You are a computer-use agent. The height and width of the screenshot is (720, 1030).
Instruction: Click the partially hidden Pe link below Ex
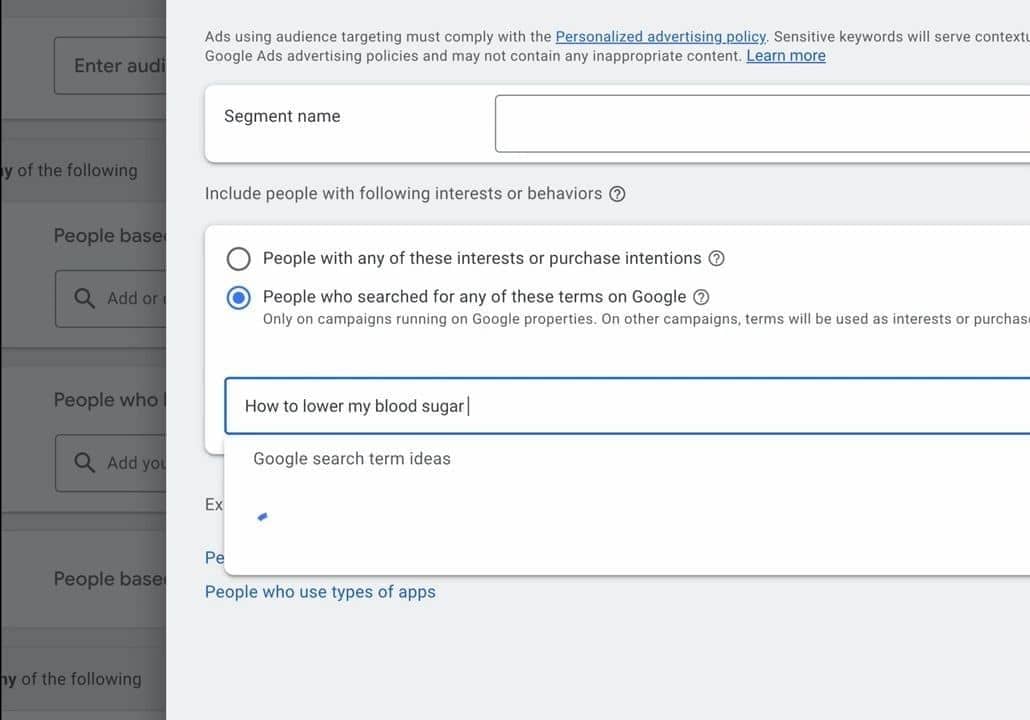click(x=214, y=557)
